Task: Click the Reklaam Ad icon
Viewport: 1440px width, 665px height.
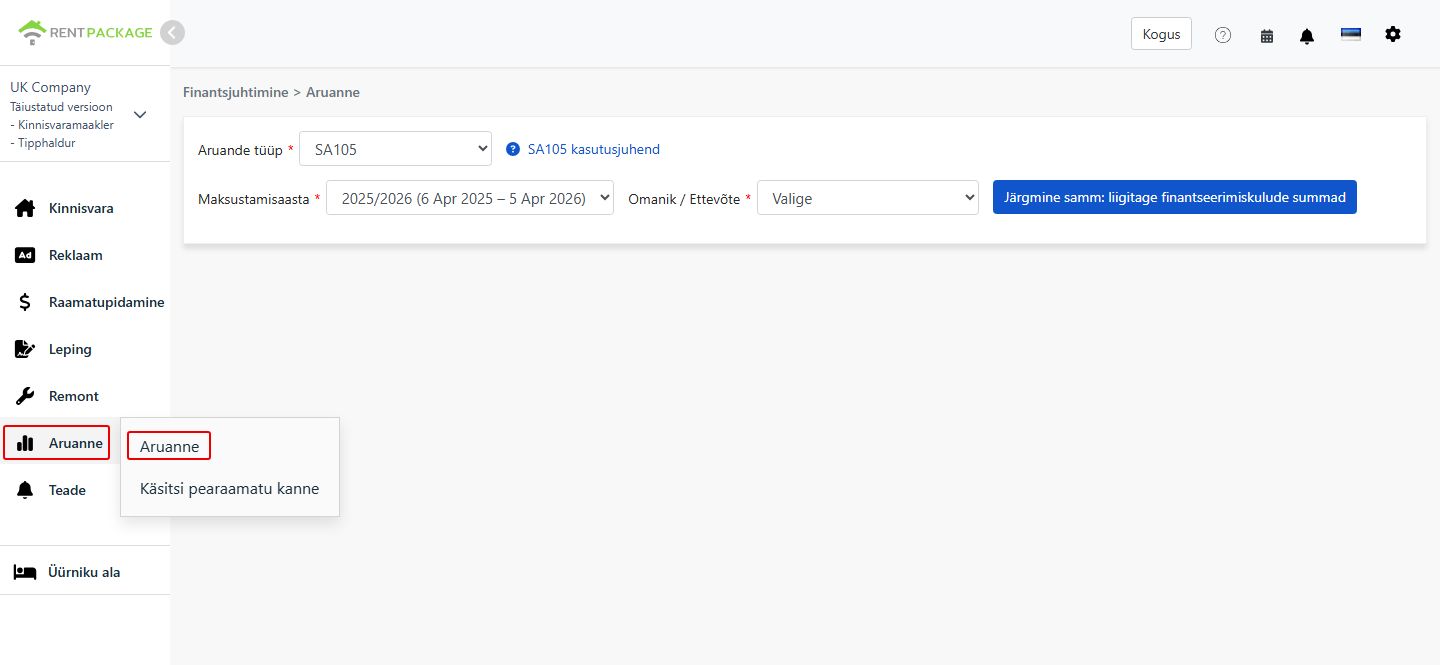Action: pos(25,255)
